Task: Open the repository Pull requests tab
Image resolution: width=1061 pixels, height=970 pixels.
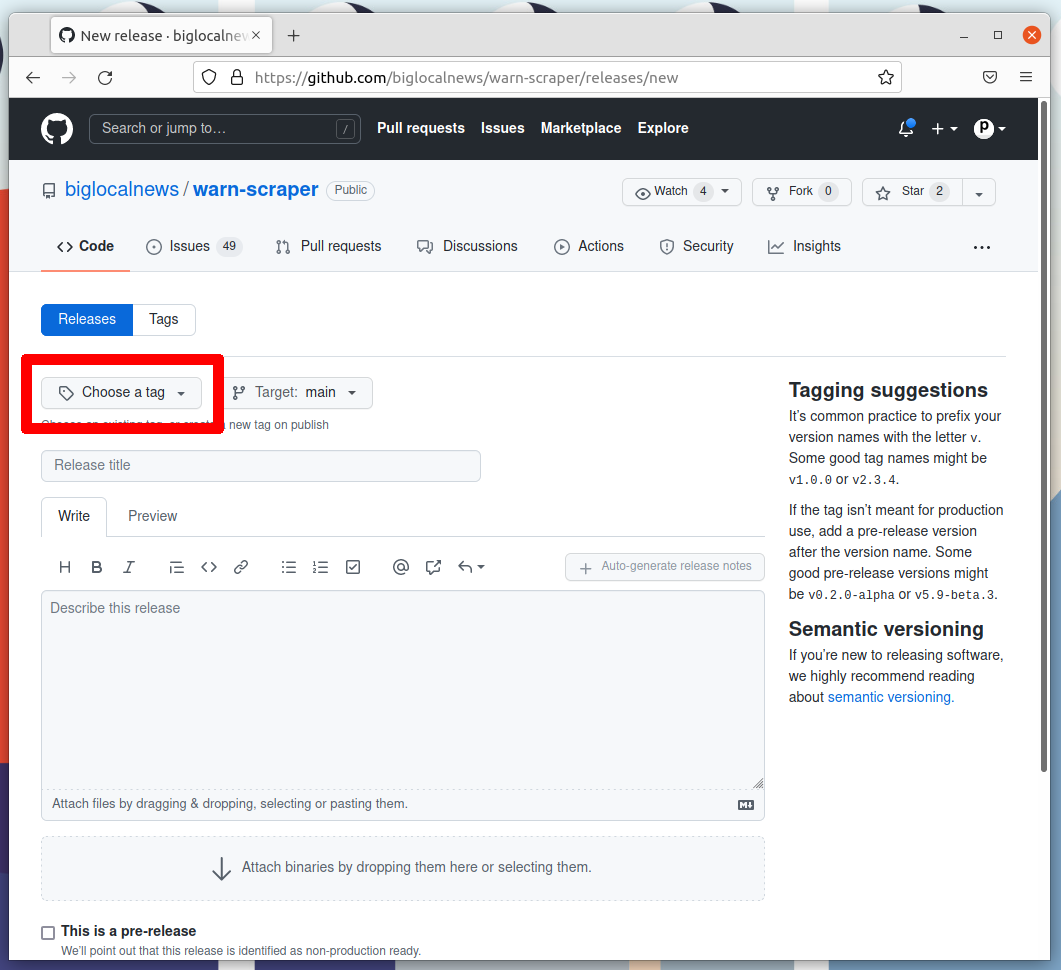Action: (329, 247)
